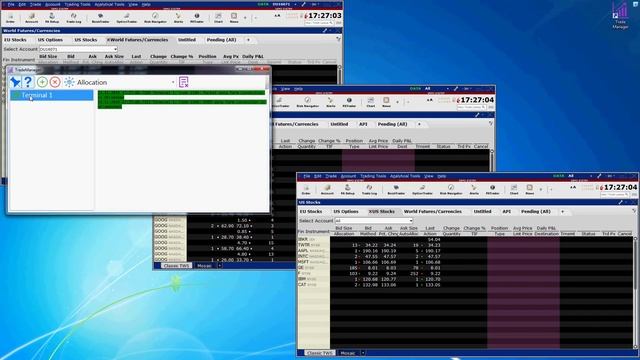Switch to the API tab in the bottom-right TWS window

507,212
